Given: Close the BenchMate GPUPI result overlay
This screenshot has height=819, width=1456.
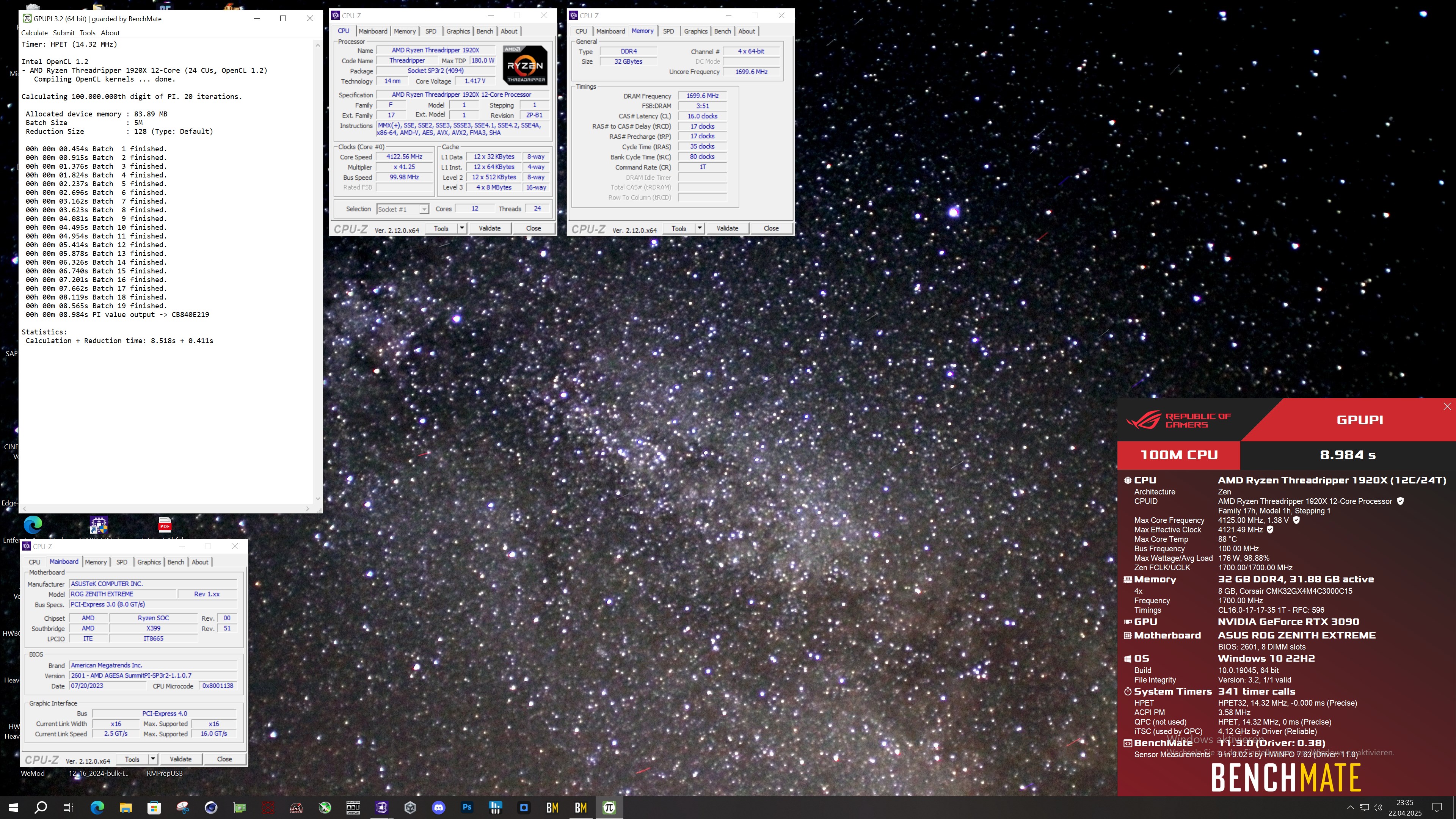Looking at the screenshot, I should coord(1447,406).
